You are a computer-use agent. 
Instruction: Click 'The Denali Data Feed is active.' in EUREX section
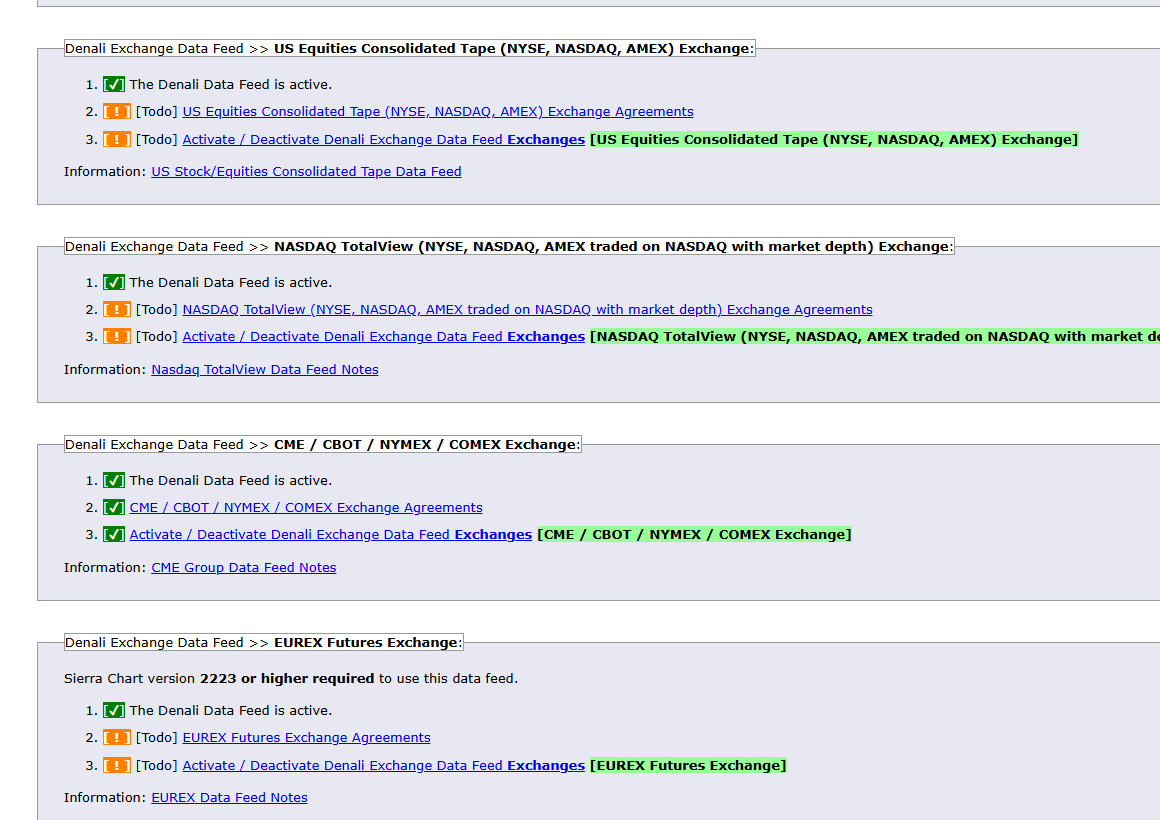point(231,710)
